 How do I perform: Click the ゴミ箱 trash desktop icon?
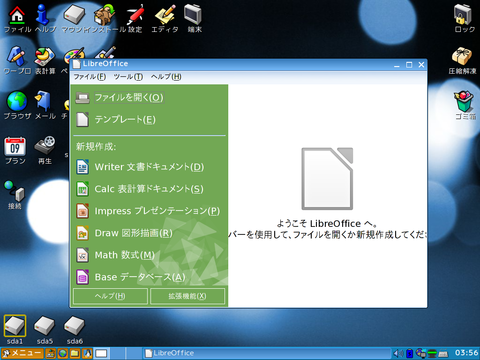point(465,105)
